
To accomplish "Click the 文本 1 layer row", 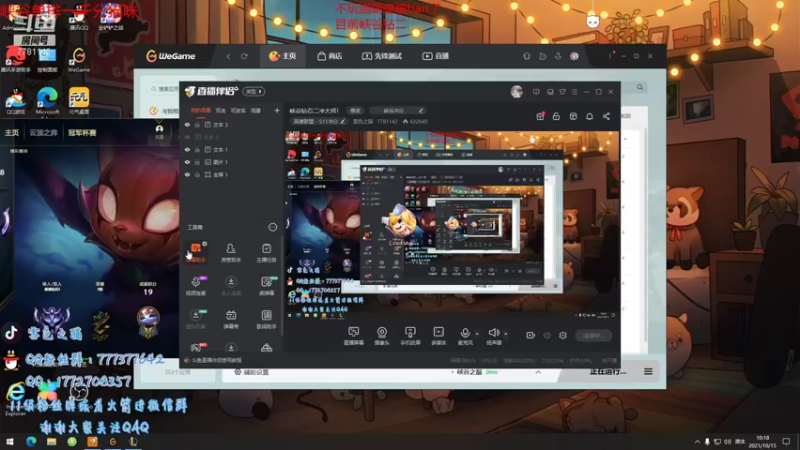I will pos(231,149).
